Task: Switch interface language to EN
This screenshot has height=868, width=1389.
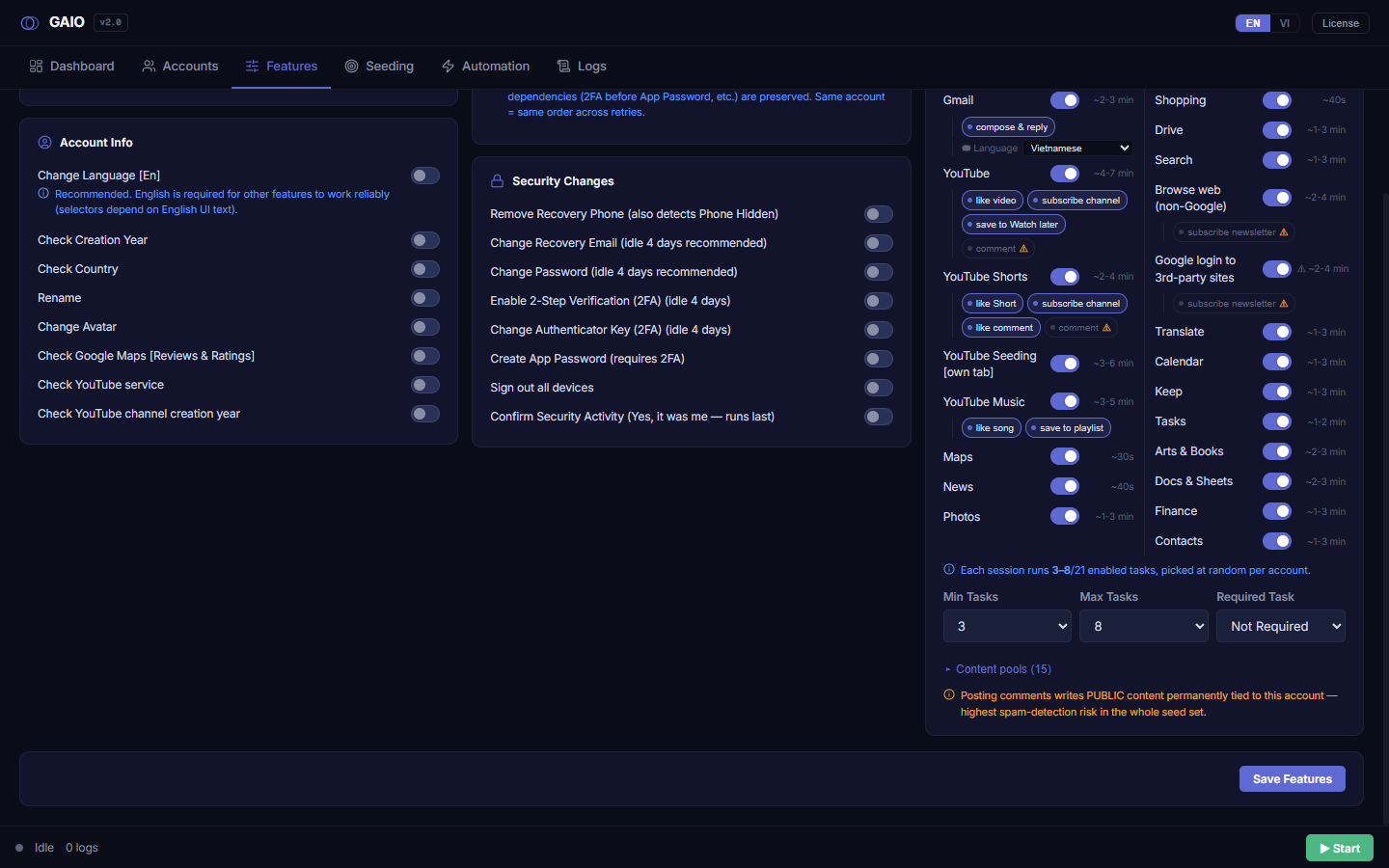Action: click(1253, 23)
